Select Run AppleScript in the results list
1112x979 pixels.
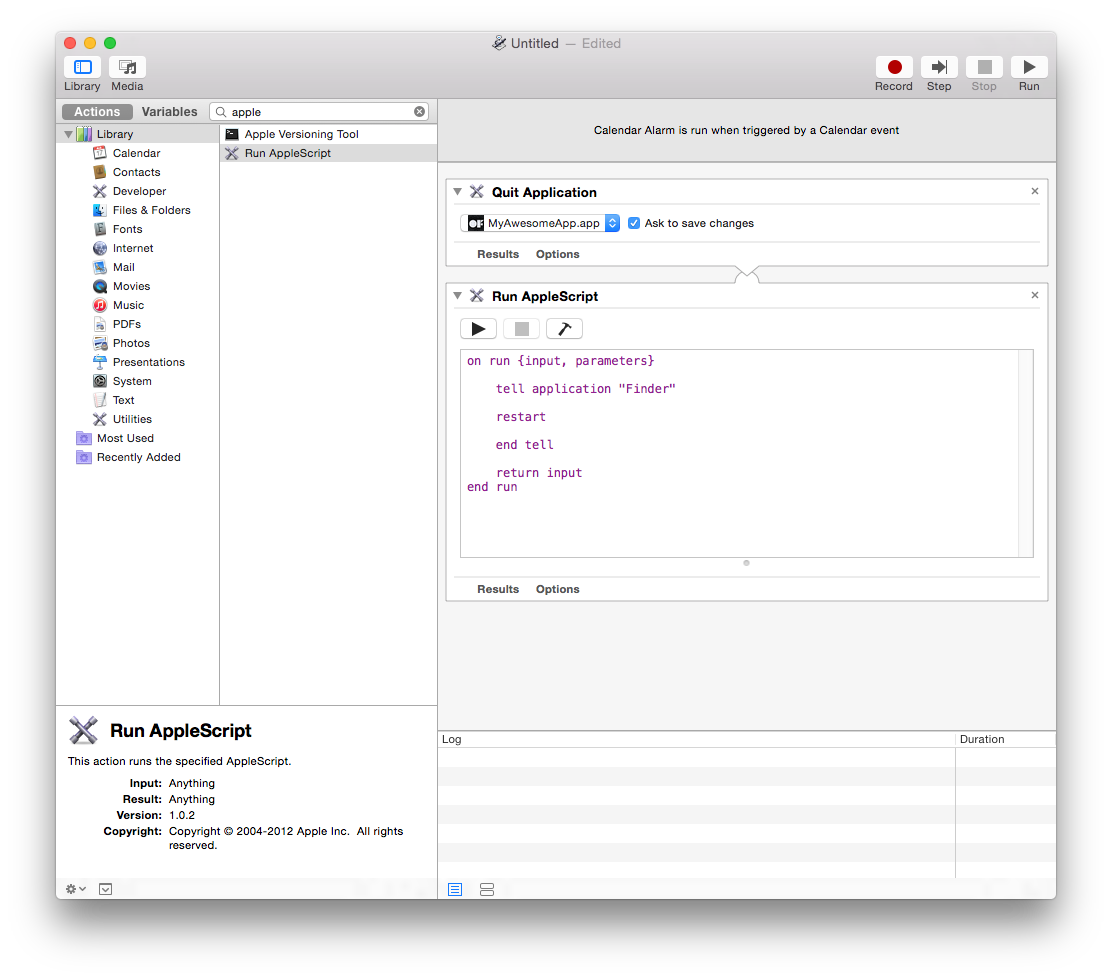tap(328, 153)
